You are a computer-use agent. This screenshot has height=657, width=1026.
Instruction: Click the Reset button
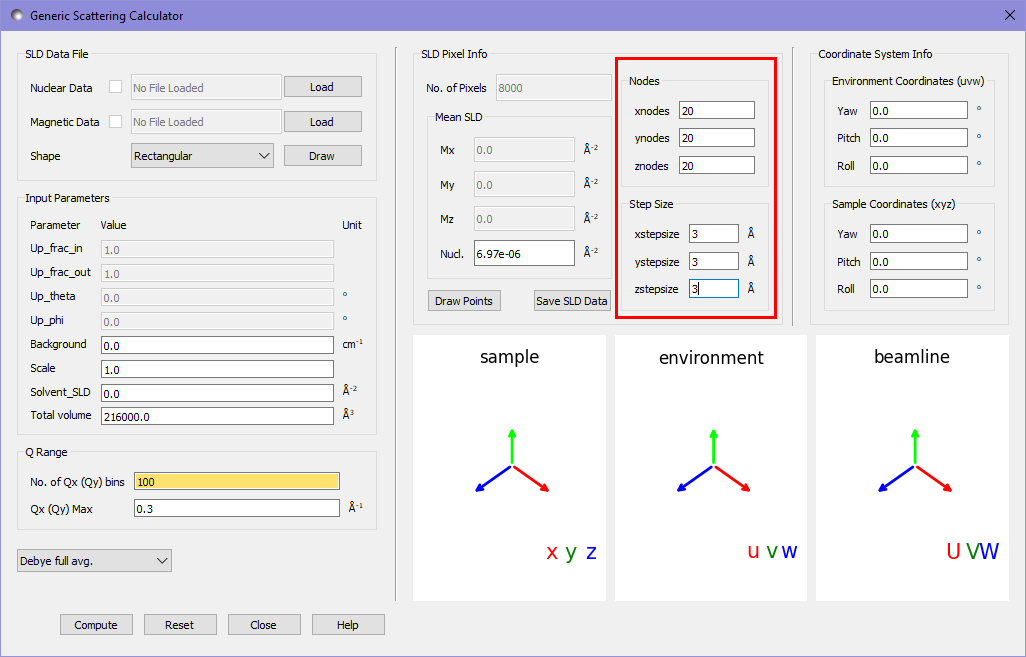coord(180,624)
